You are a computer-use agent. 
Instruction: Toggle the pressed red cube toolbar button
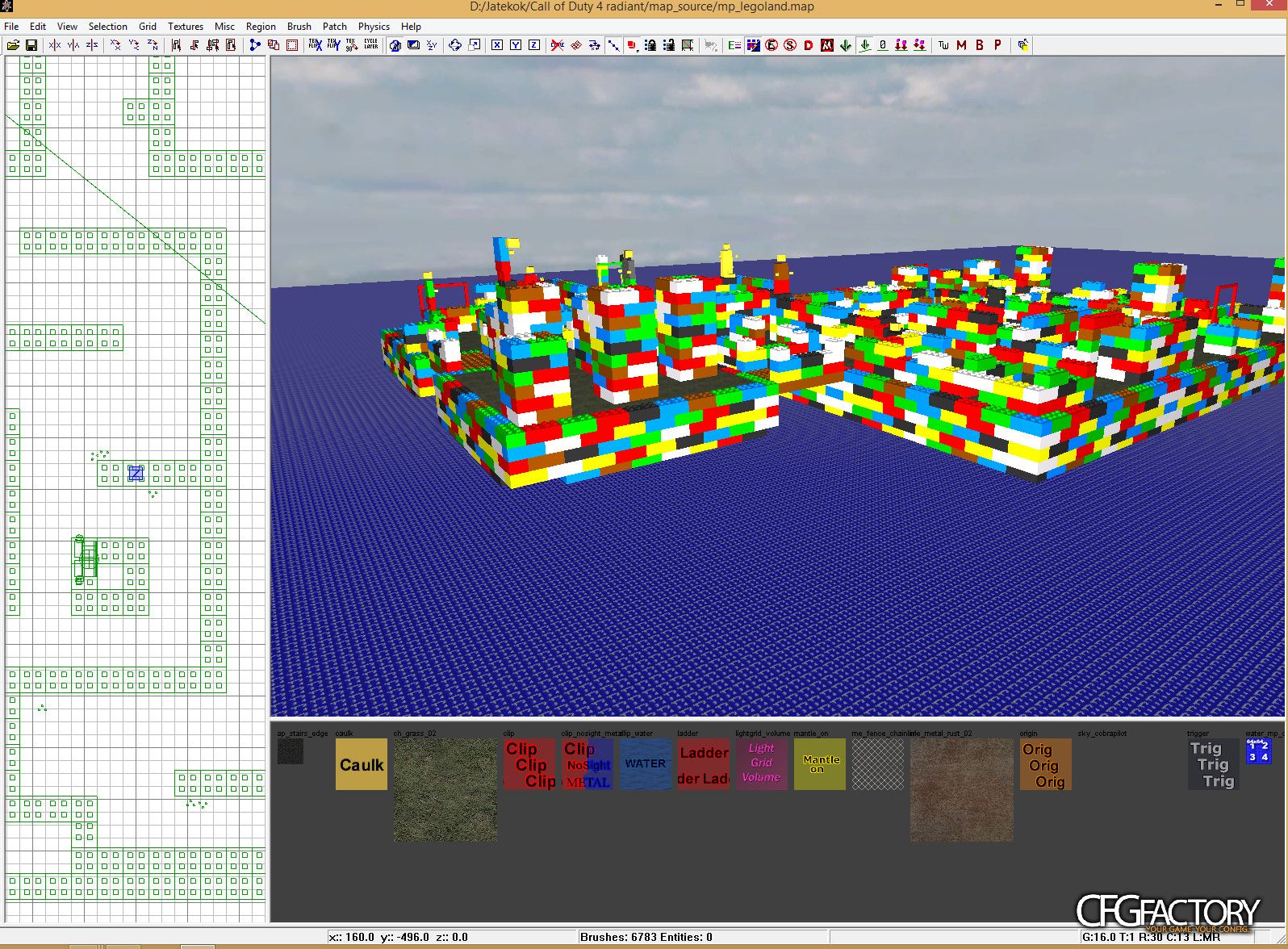click(x=632, y=45)
